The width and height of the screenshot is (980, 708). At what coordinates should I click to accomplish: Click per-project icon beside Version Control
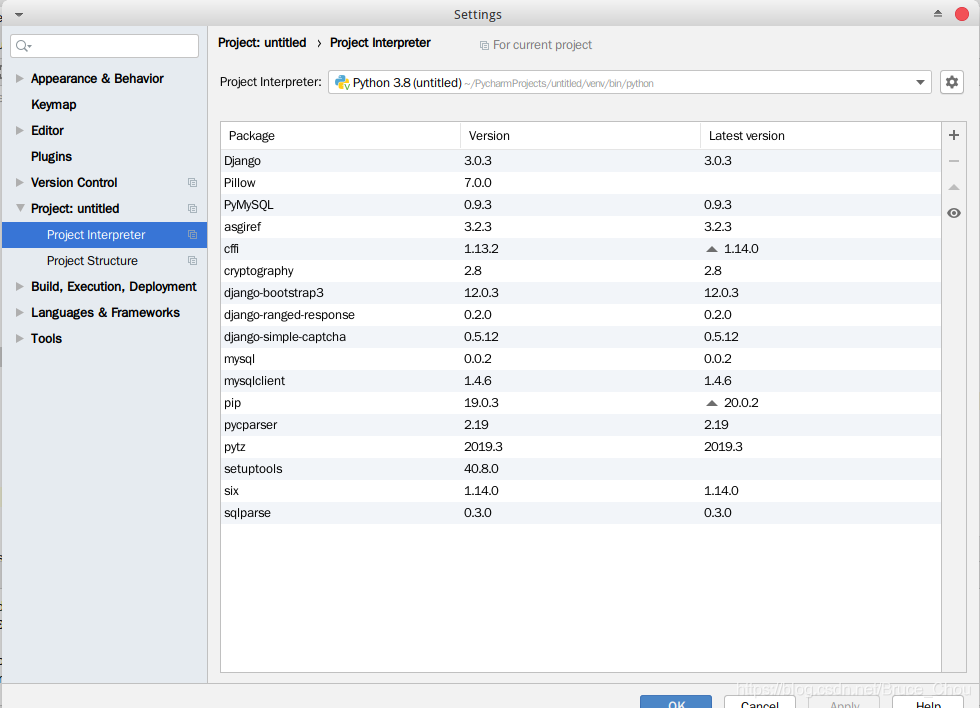click(x=192, y=182)
